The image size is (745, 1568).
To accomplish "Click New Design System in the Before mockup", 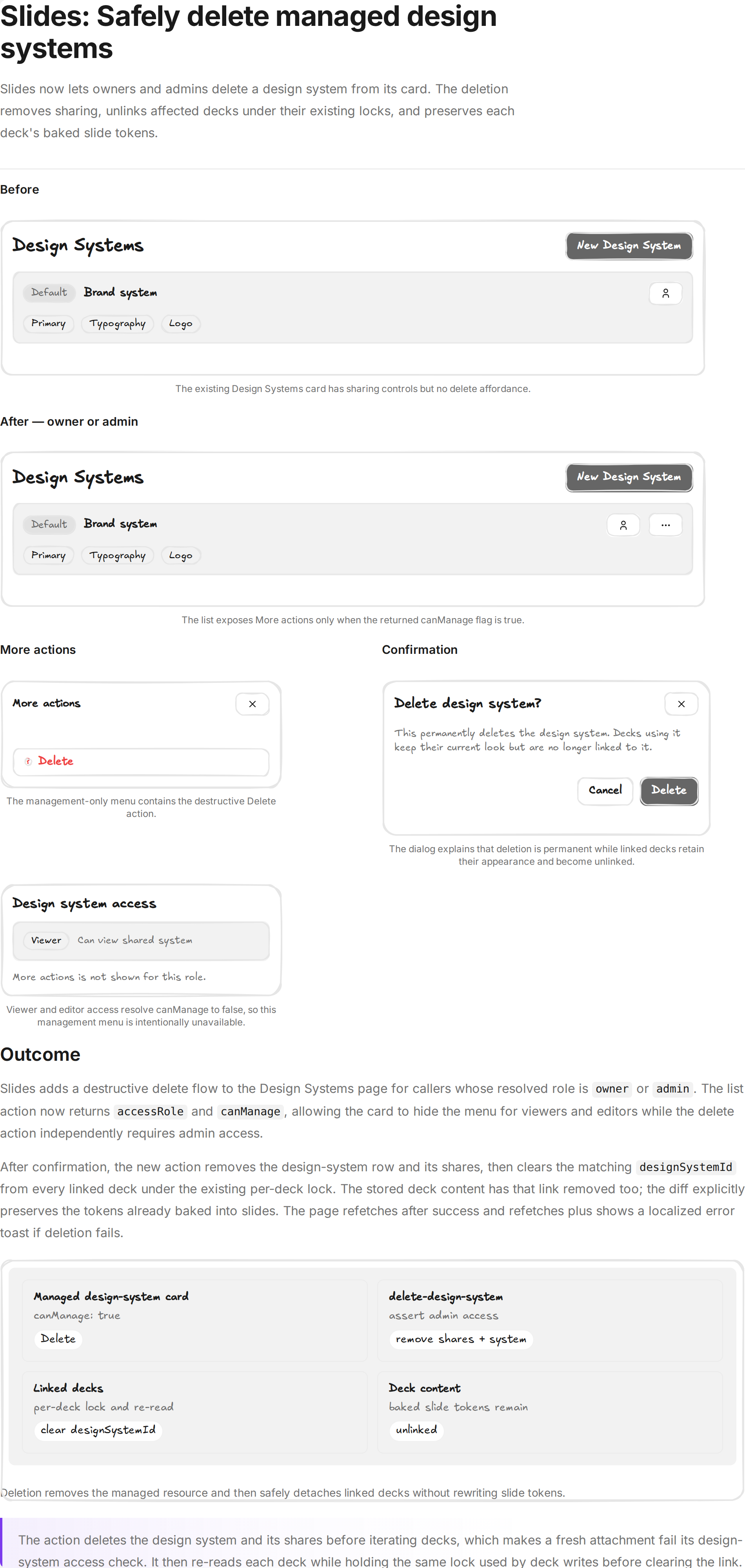I will pos(629,246).
